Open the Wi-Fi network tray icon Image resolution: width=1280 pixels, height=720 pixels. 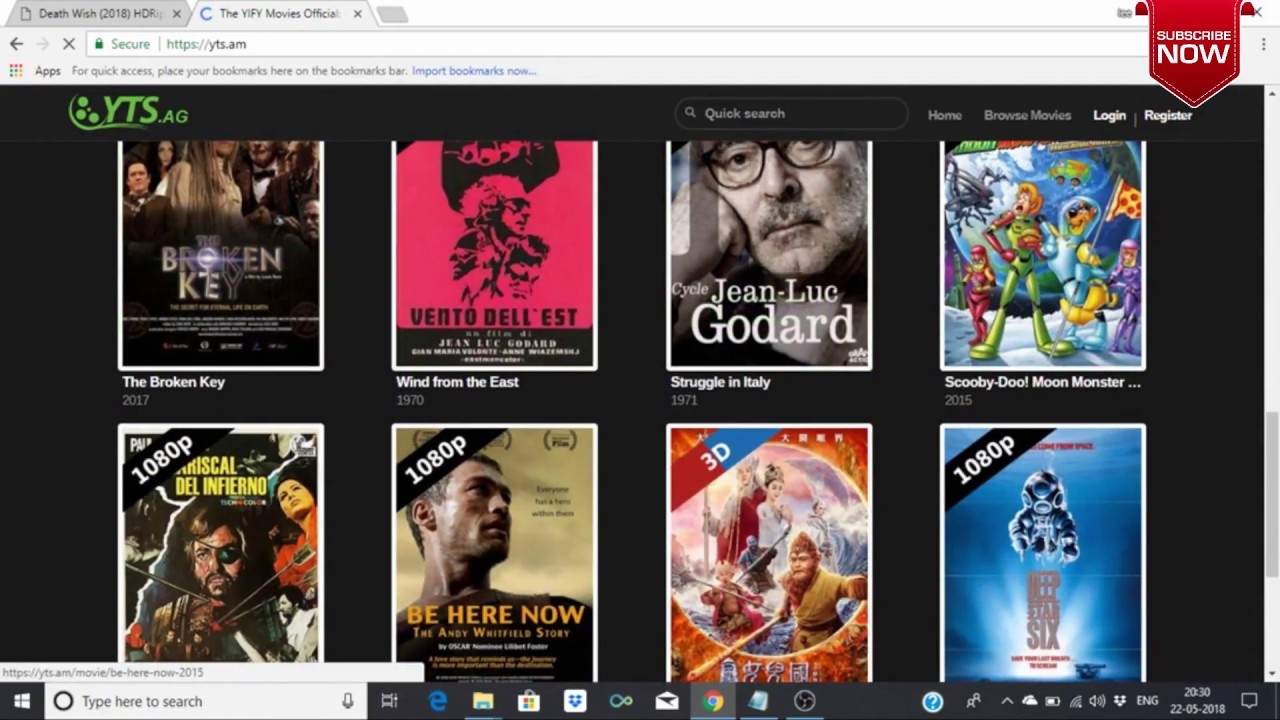point(1075,701)
